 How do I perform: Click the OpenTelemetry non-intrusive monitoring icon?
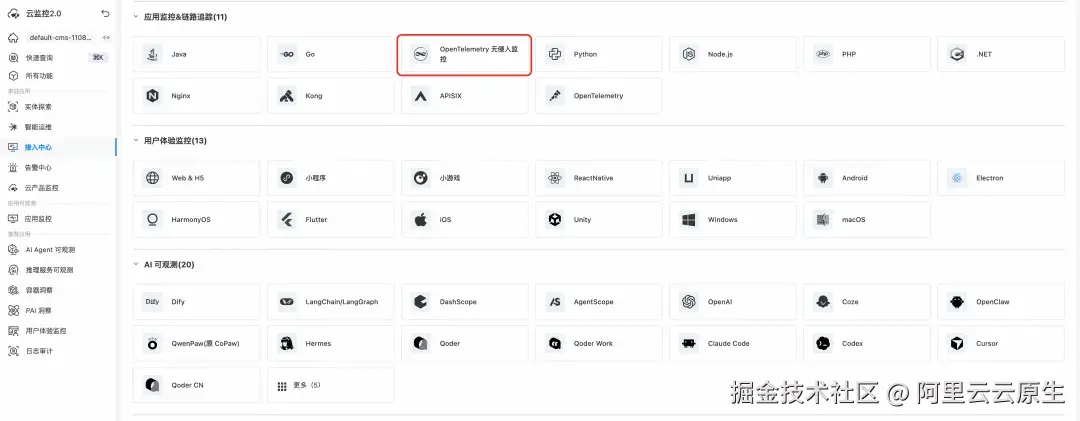pos(421,54)
